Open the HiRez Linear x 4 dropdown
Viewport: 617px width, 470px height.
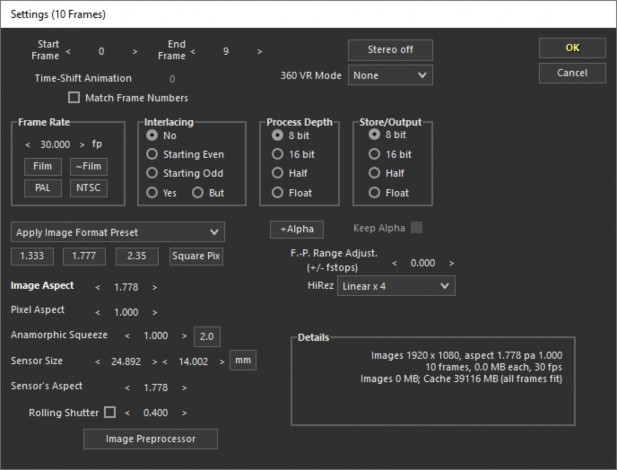pyautogui.click(x=396, y=286)
